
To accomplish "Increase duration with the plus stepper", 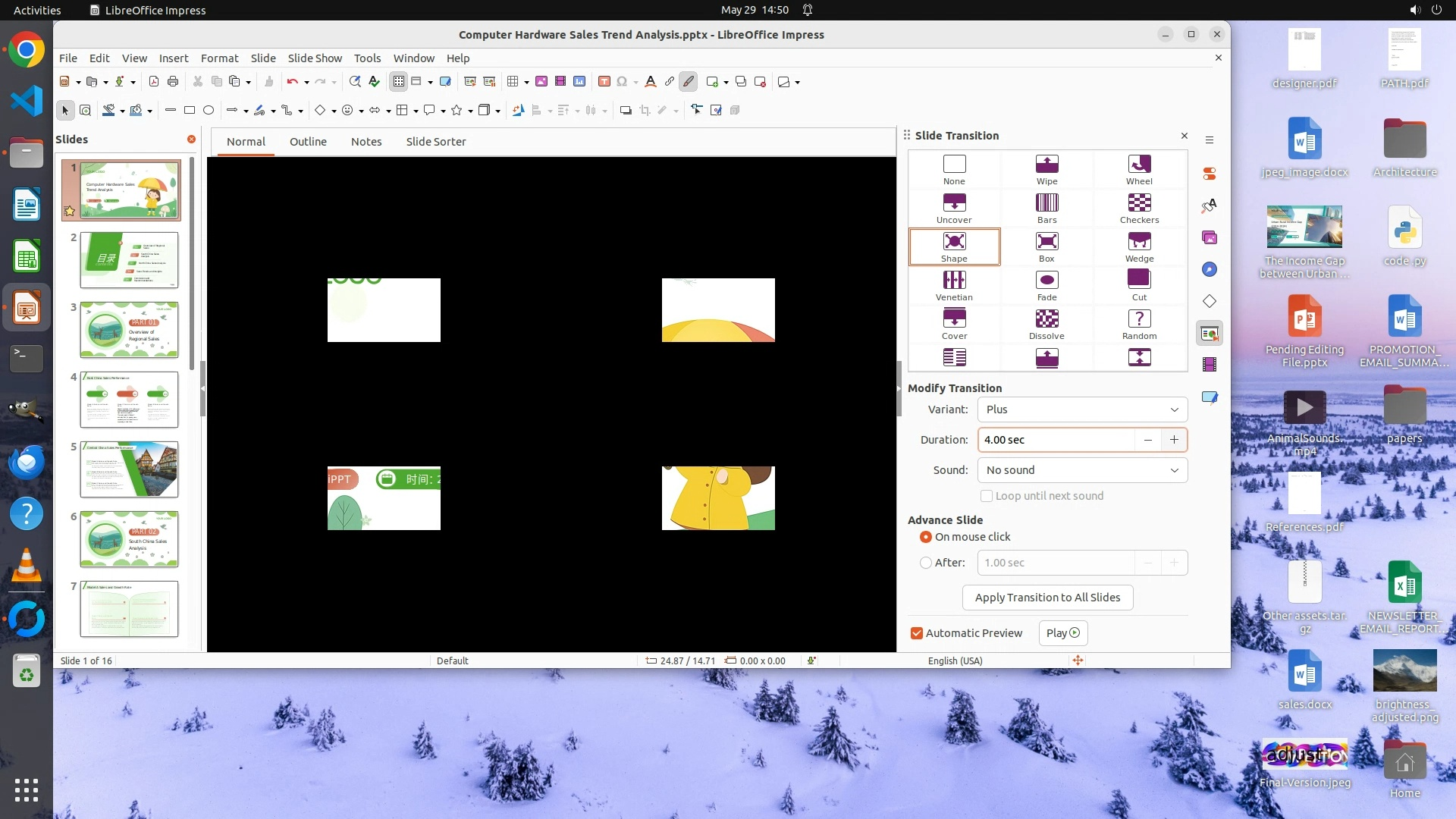I will [1174, 440].
